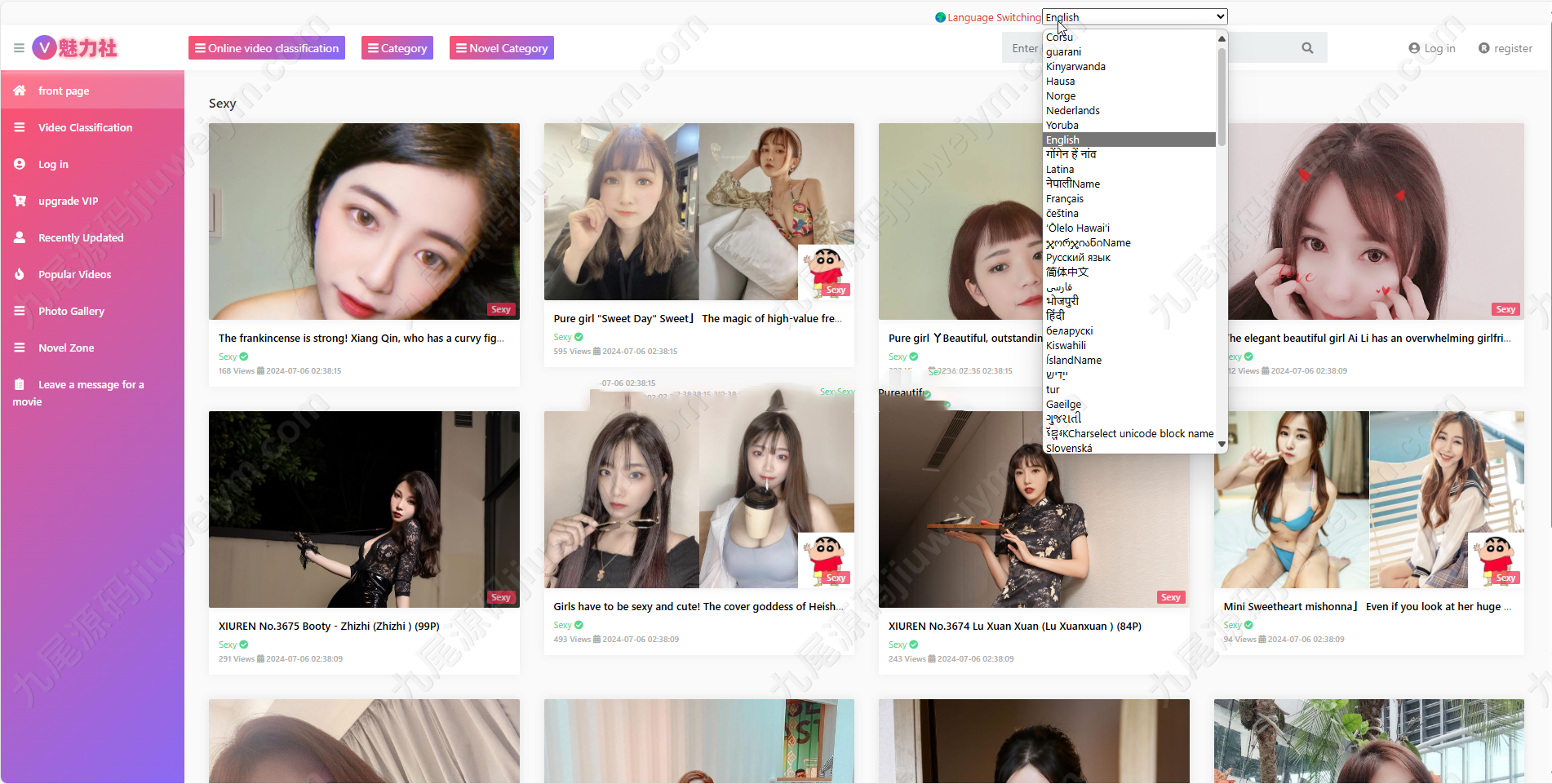Click the language list scrollbar down arrow

click(1222, 445)
